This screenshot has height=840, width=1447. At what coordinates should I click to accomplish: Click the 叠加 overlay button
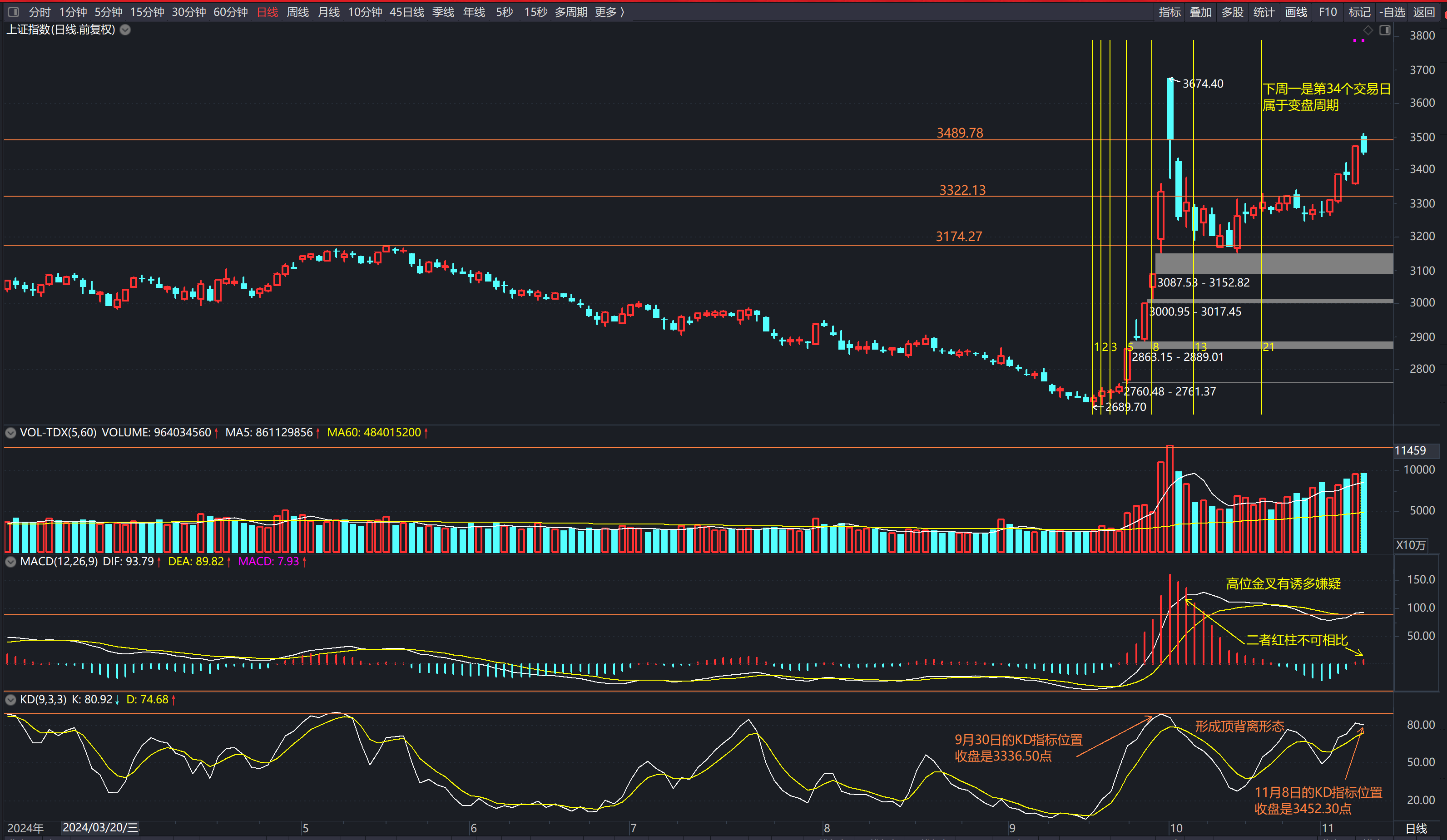pos(1200,11)
